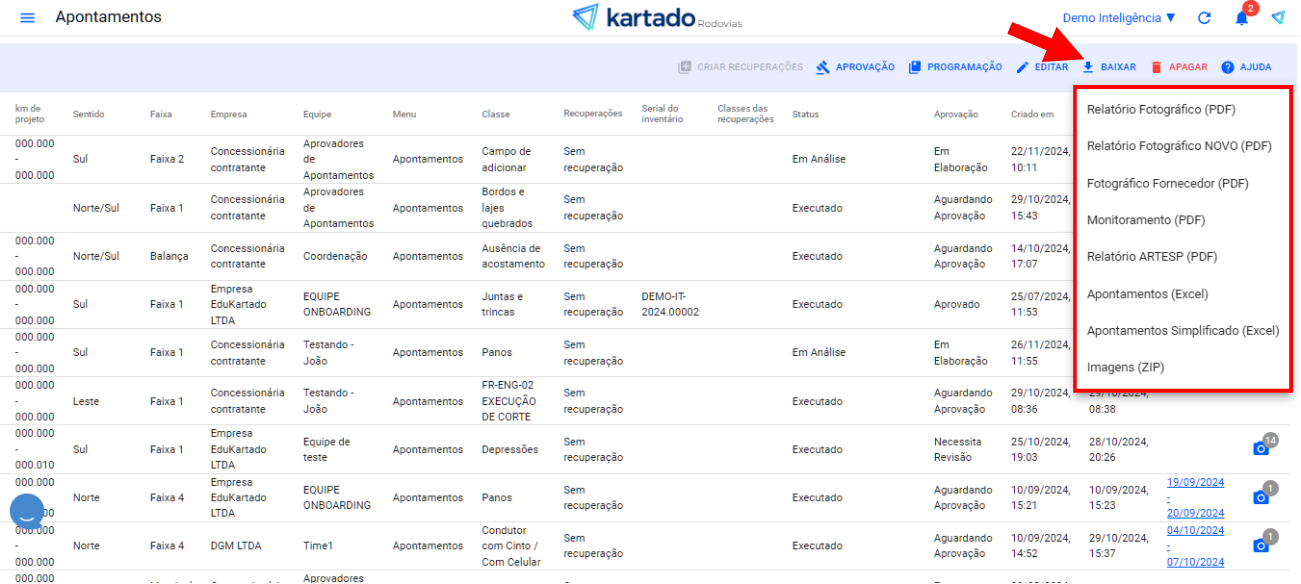Open the notifications bell
Screen dimensions: 1301x584
tap(1242, 18)
